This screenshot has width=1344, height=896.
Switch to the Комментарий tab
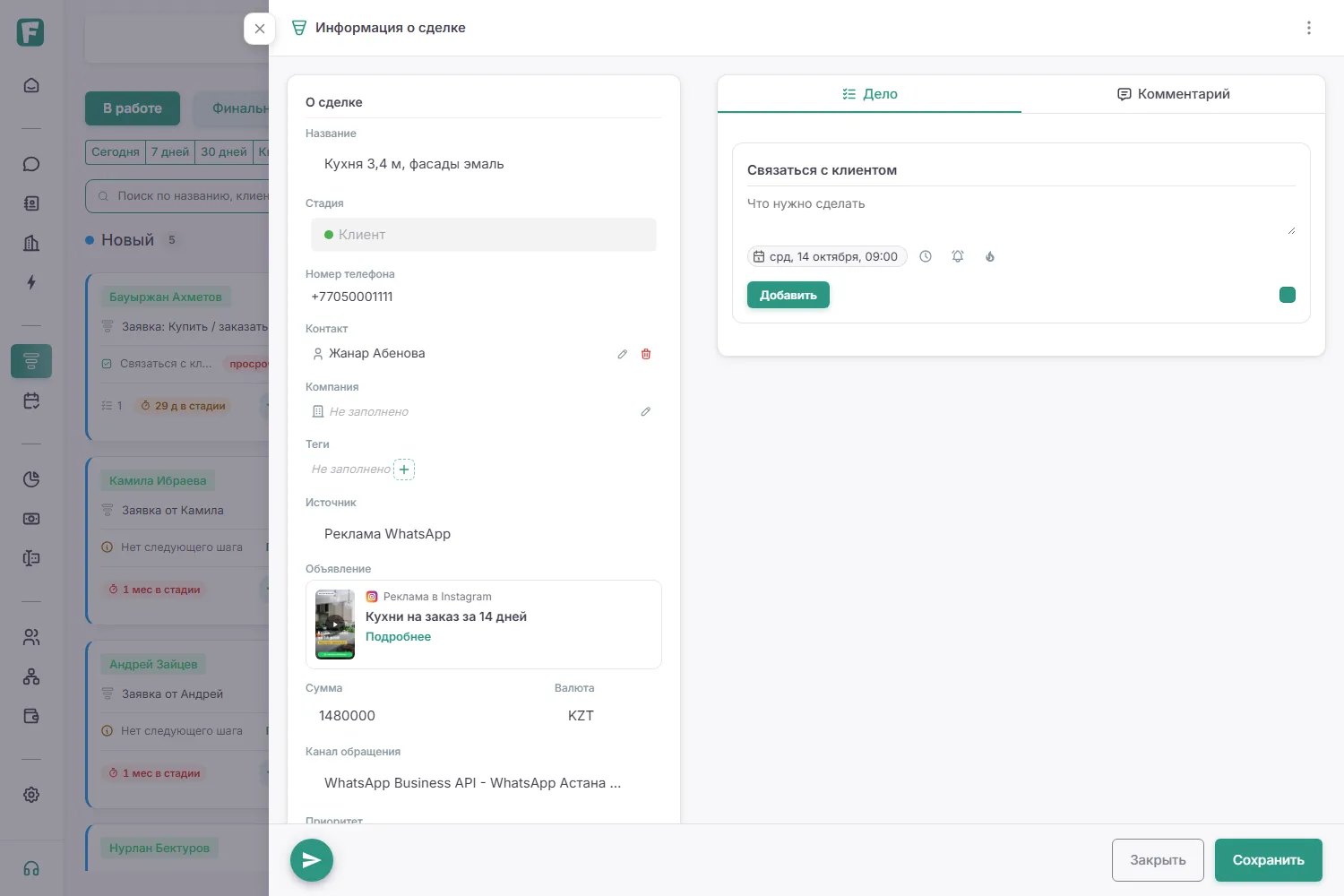pos(1173,94)
